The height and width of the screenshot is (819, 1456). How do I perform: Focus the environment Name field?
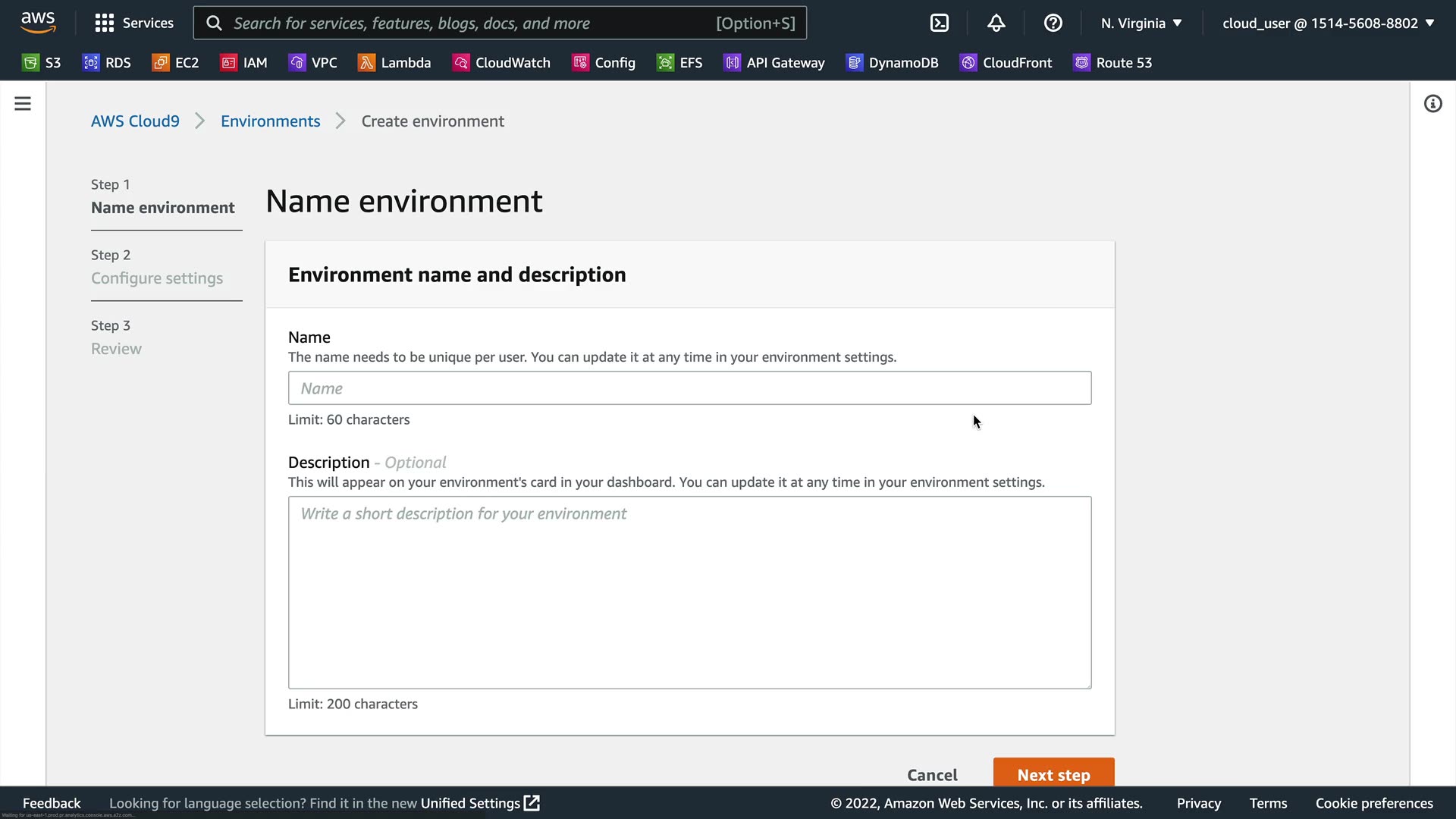(689, 388)
